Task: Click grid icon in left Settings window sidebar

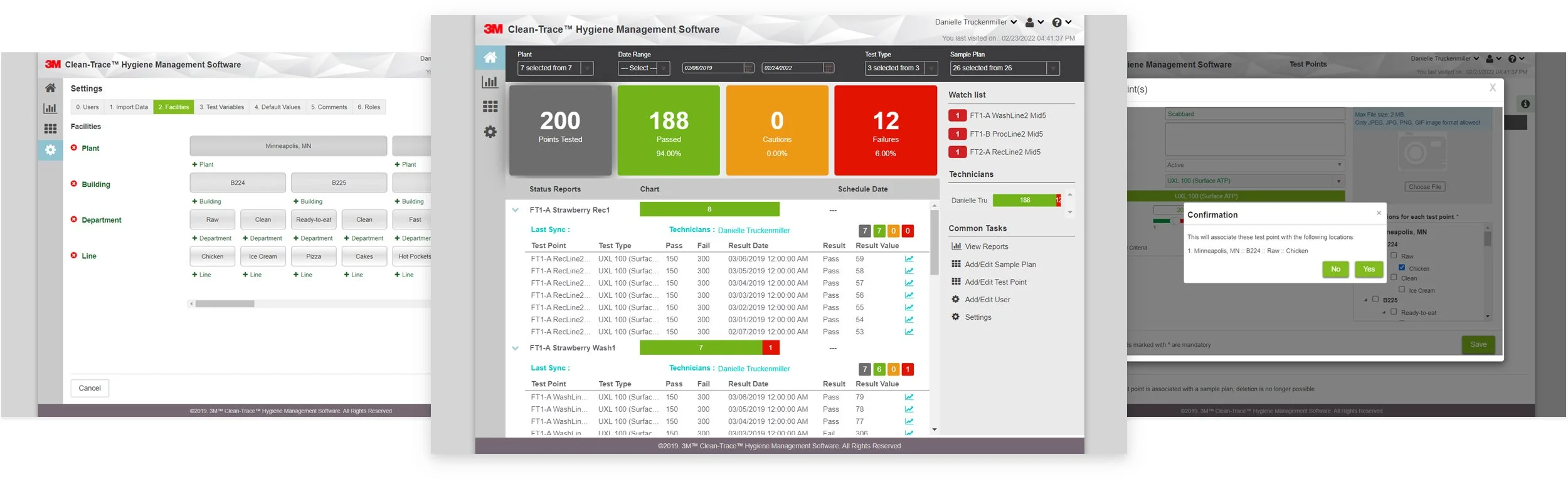Action: pyautogui.click(x=50, y=129)
